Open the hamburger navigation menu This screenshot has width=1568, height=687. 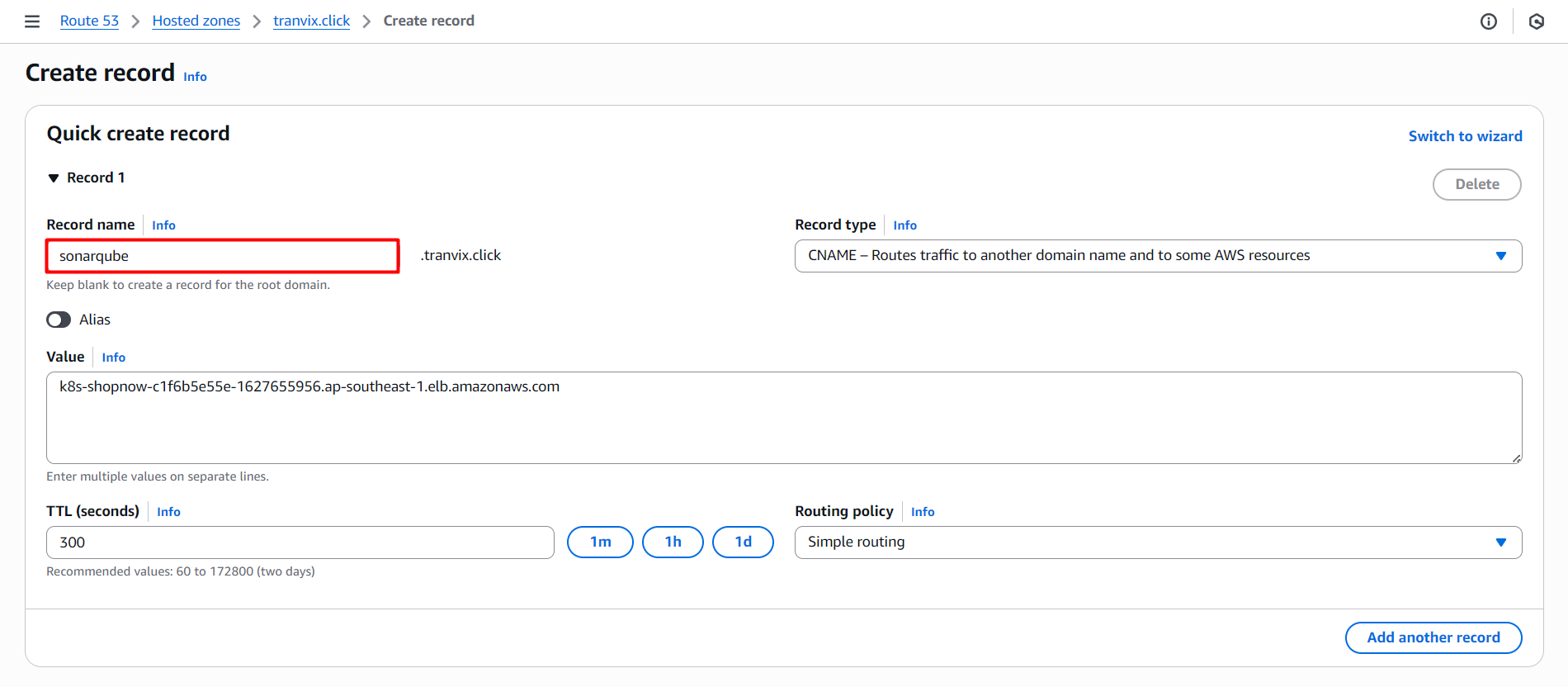pos(32,21)
